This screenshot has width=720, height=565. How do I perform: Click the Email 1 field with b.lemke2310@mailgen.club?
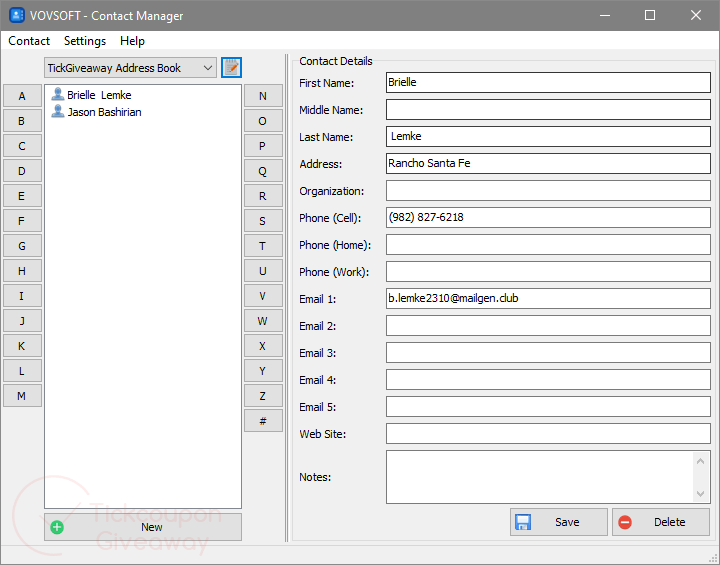548,299
